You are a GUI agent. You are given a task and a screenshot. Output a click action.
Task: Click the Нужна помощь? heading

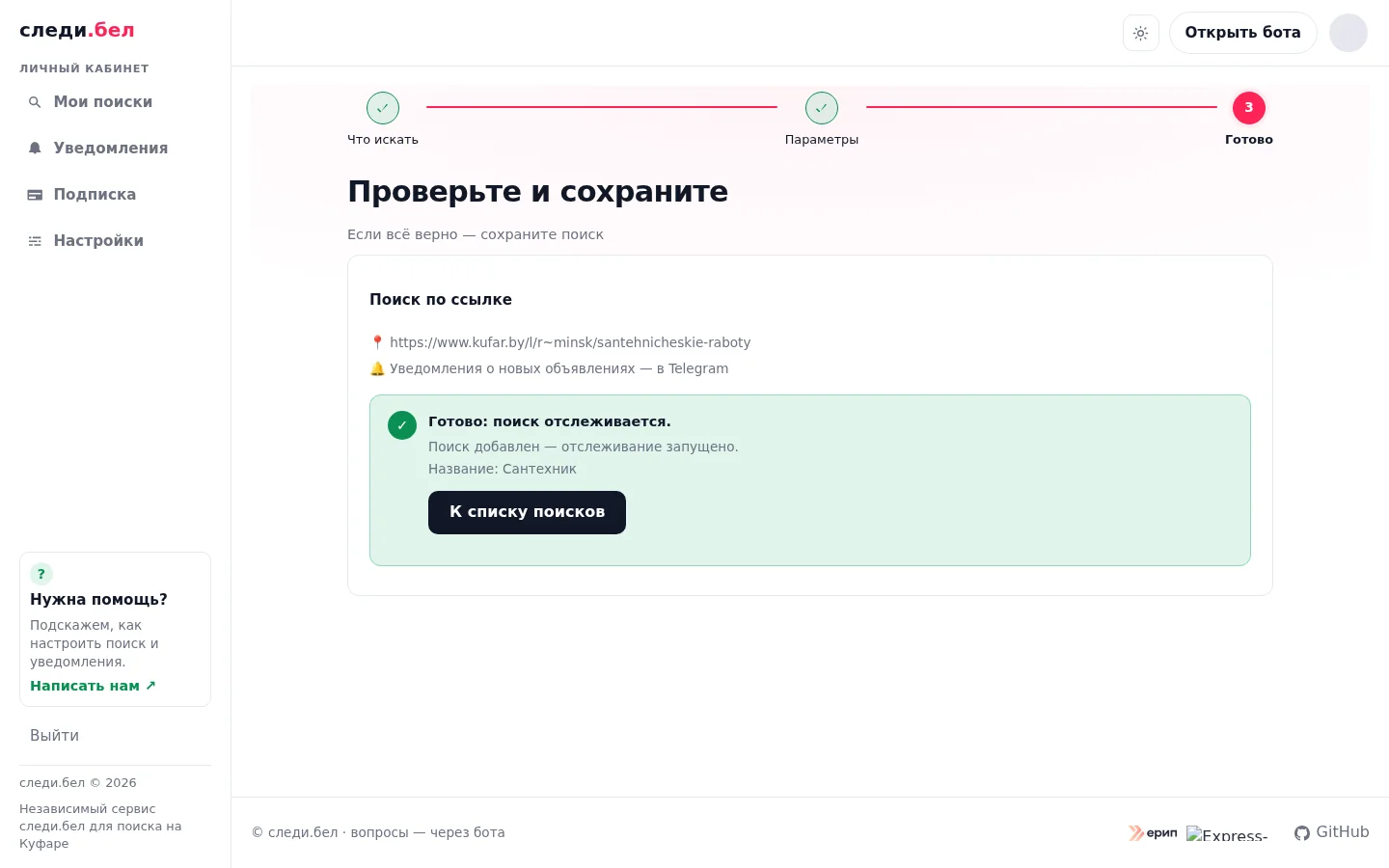[98, 599]
